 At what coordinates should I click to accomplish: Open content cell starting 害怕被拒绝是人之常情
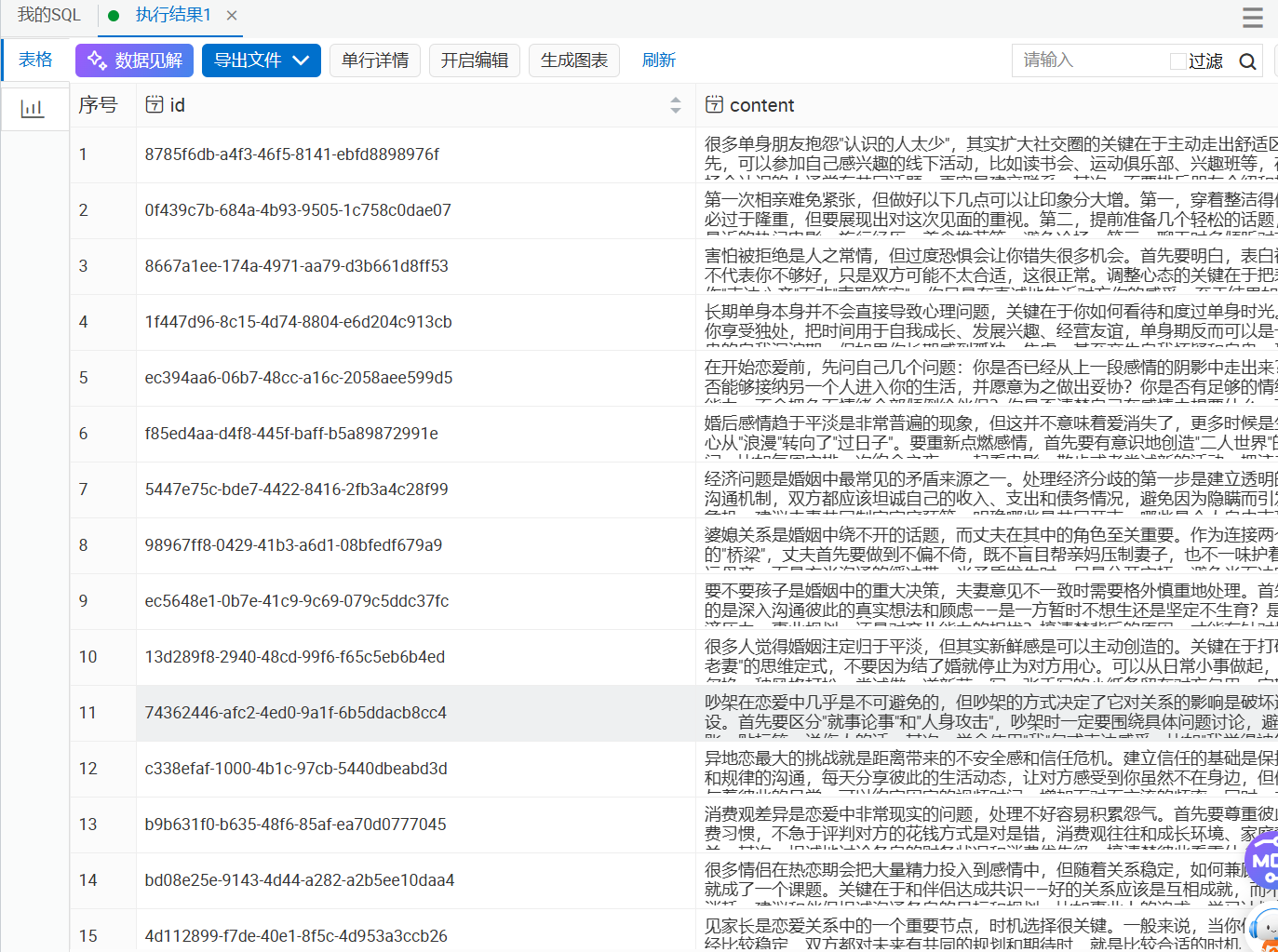tap(987, 266)
